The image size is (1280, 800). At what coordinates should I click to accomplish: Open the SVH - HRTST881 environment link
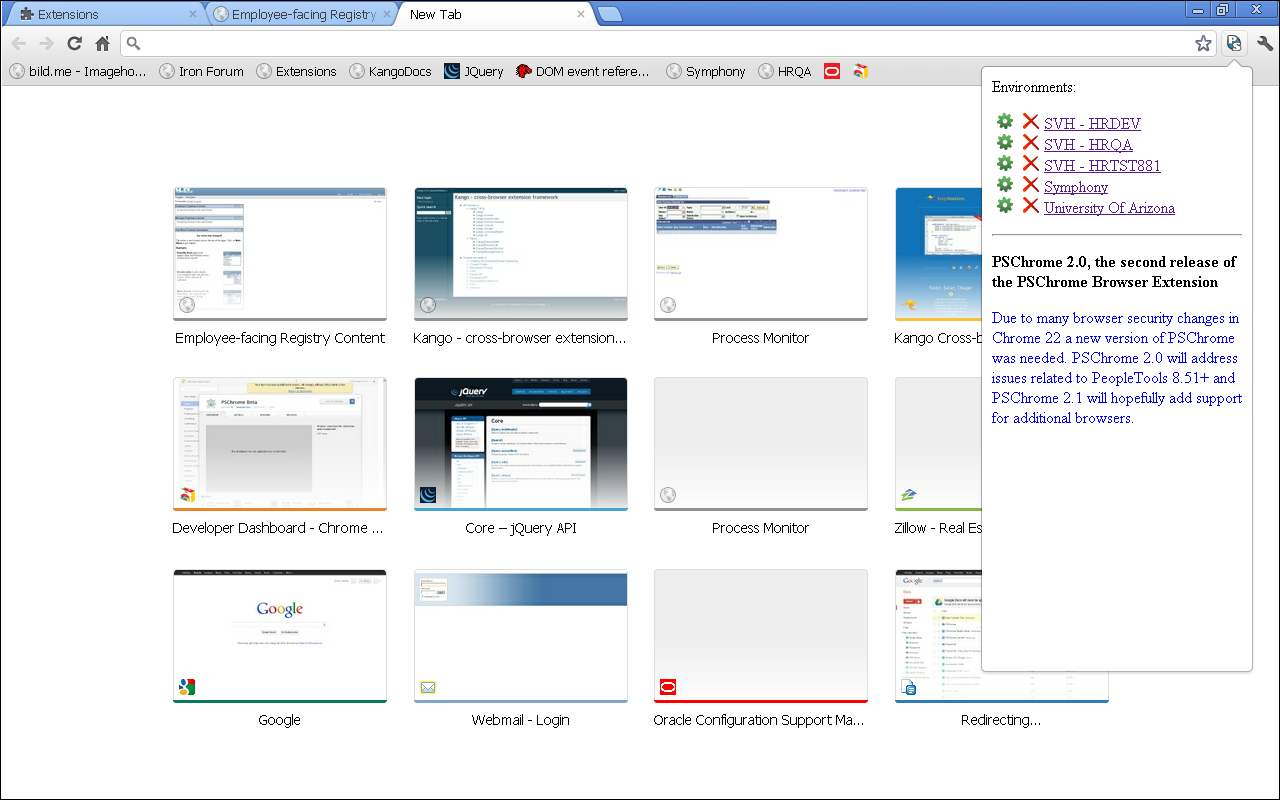tap(1102, 166)
